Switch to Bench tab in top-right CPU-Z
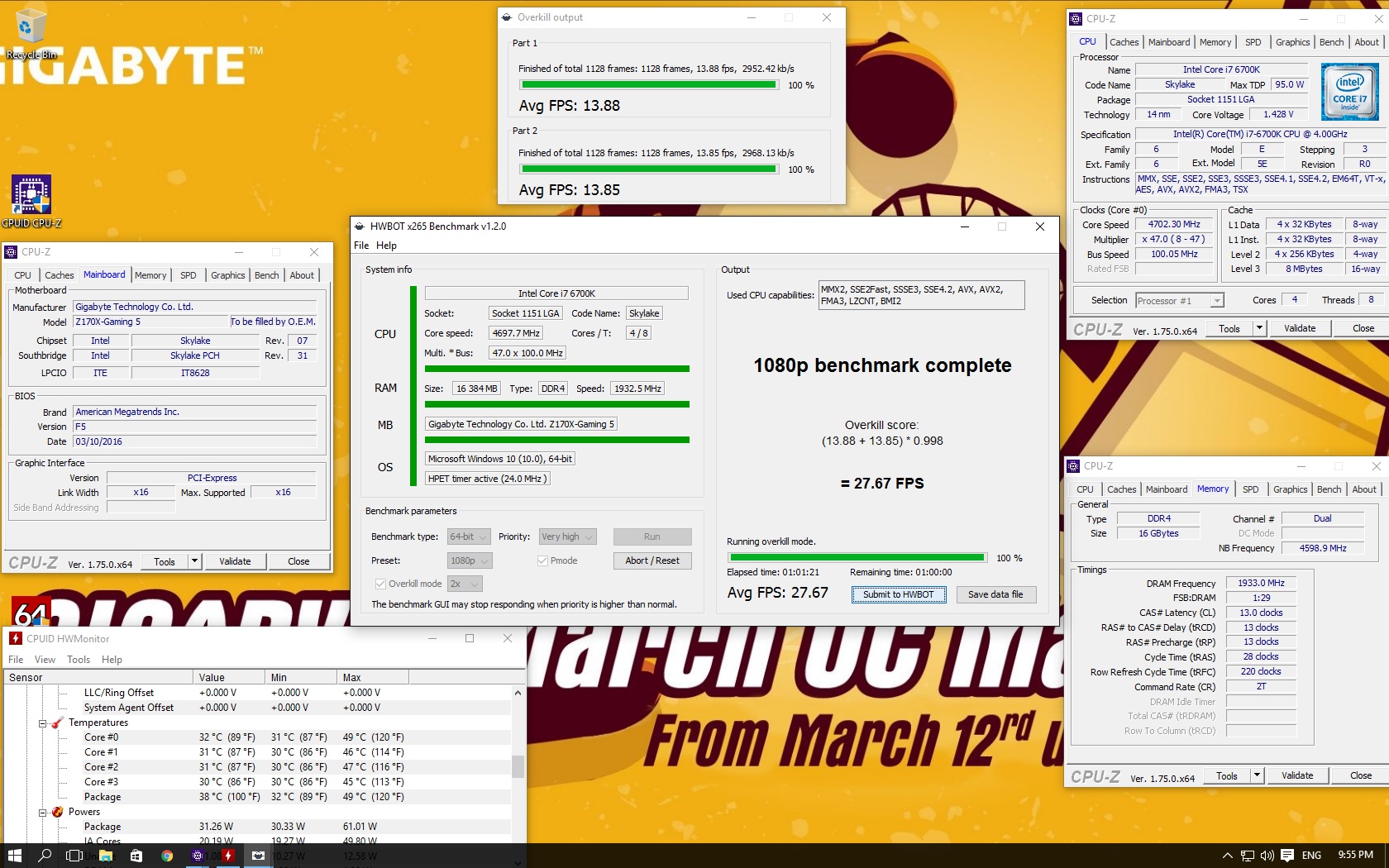Viewport: 1389px width, 868px height. 1331,42
